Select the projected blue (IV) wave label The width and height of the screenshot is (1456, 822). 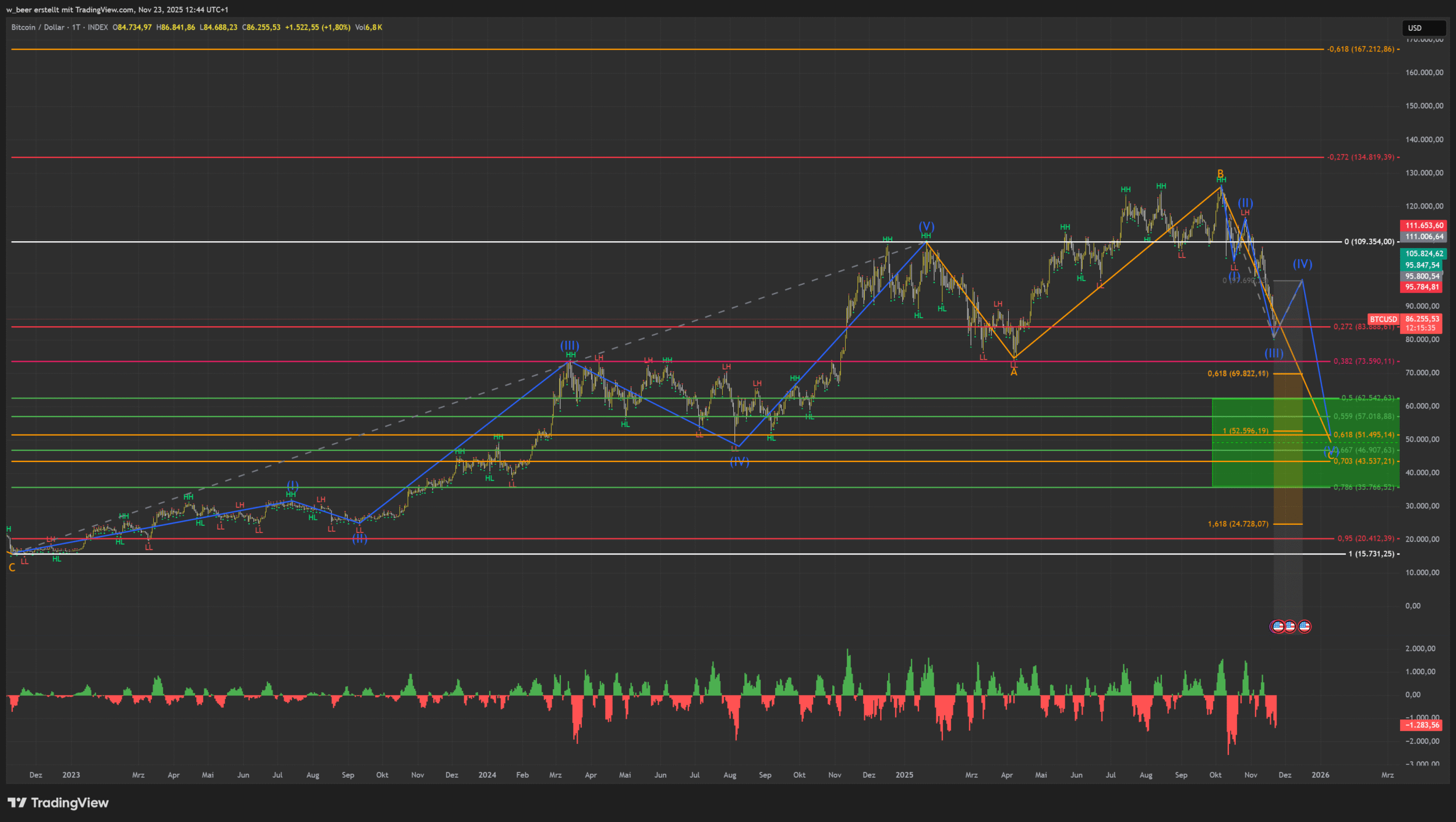(1302, 264)
